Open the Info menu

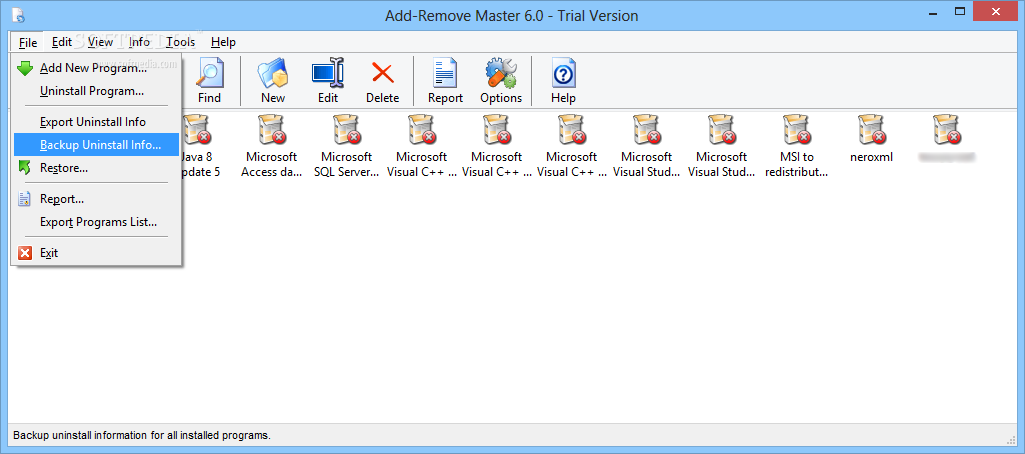pos(139,42)
